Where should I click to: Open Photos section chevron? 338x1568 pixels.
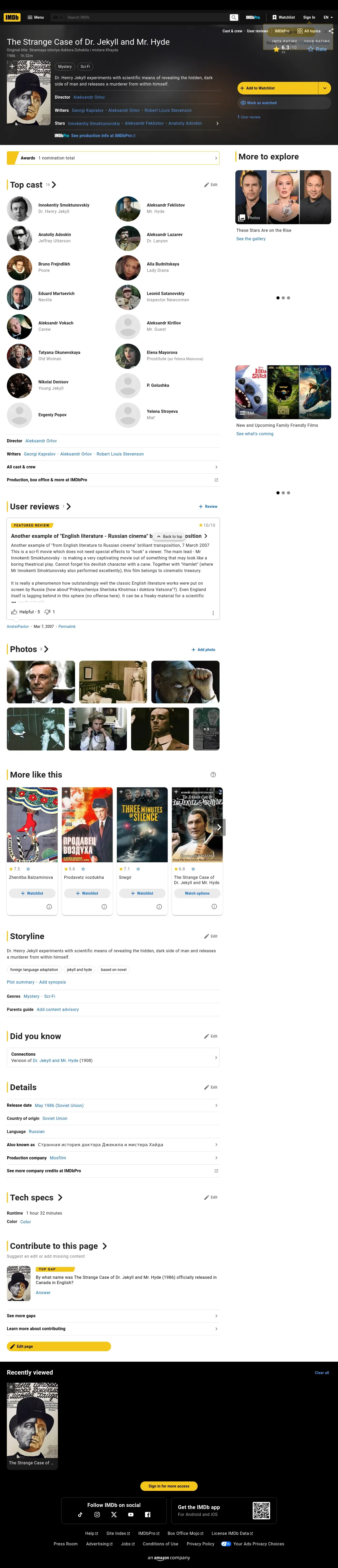pos(46,649)
